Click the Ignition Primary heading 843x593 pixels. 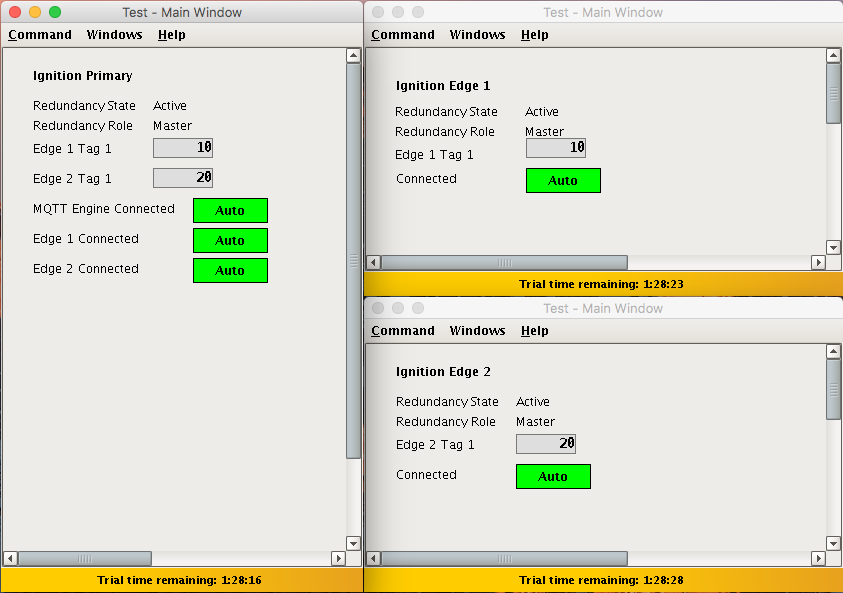tap(83, 76)
